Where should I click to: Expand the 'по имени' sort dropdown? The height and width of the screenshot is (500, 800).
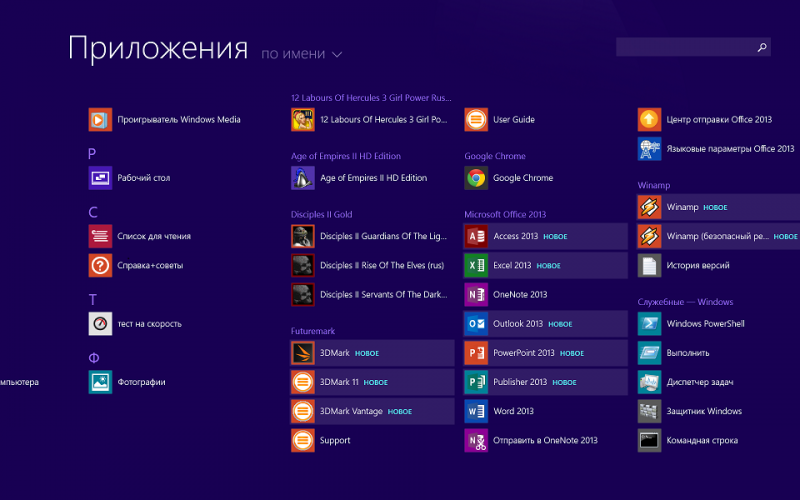(301, 53)
